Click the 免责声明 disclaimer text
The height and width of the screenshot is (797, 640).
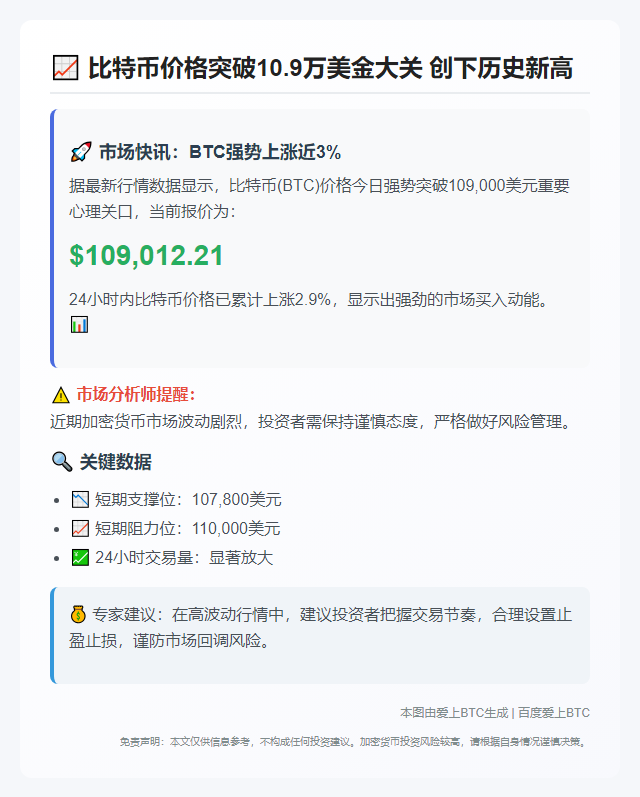[354, 742]
